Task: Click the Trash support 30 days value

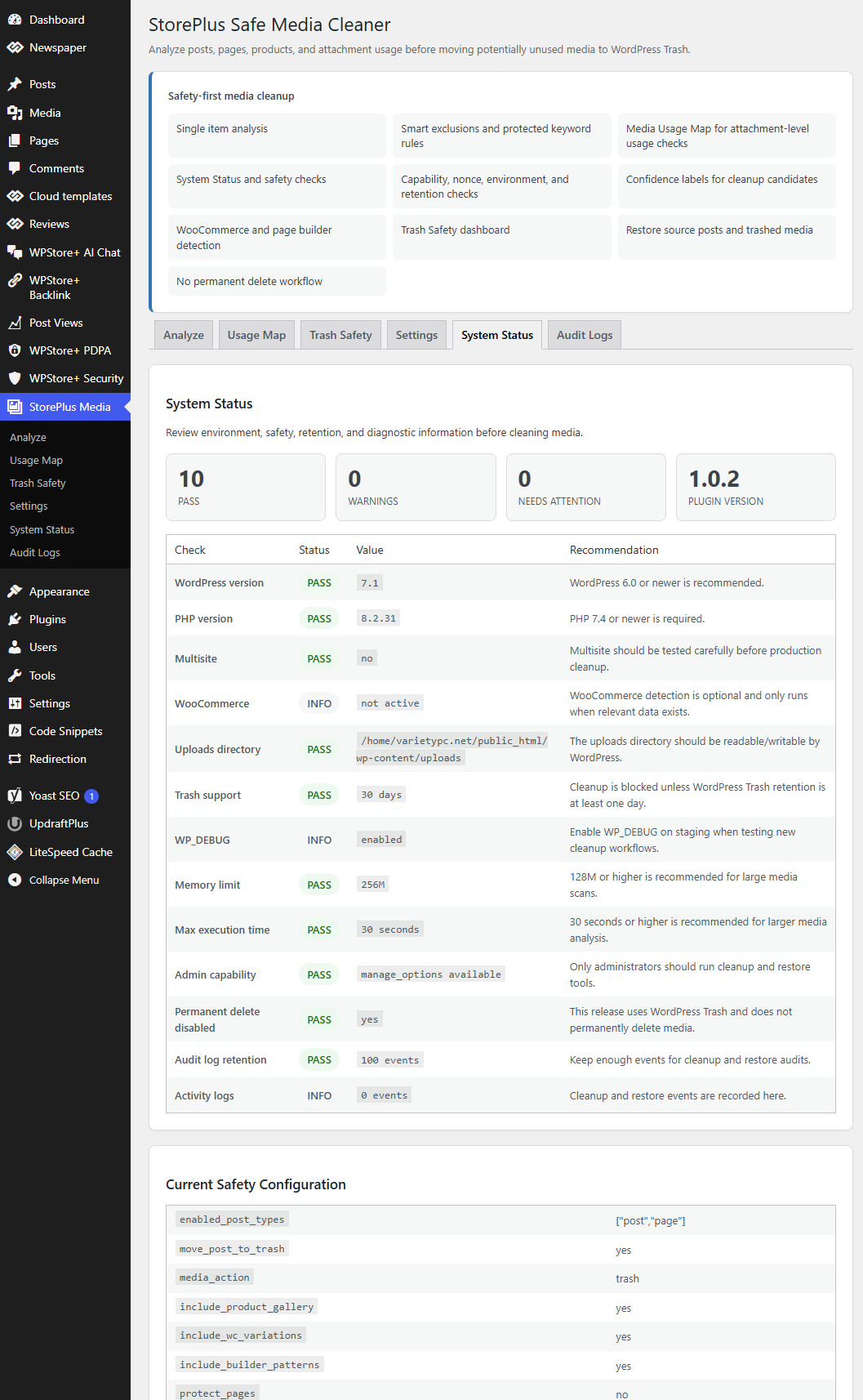Action: tap(381, 795)
